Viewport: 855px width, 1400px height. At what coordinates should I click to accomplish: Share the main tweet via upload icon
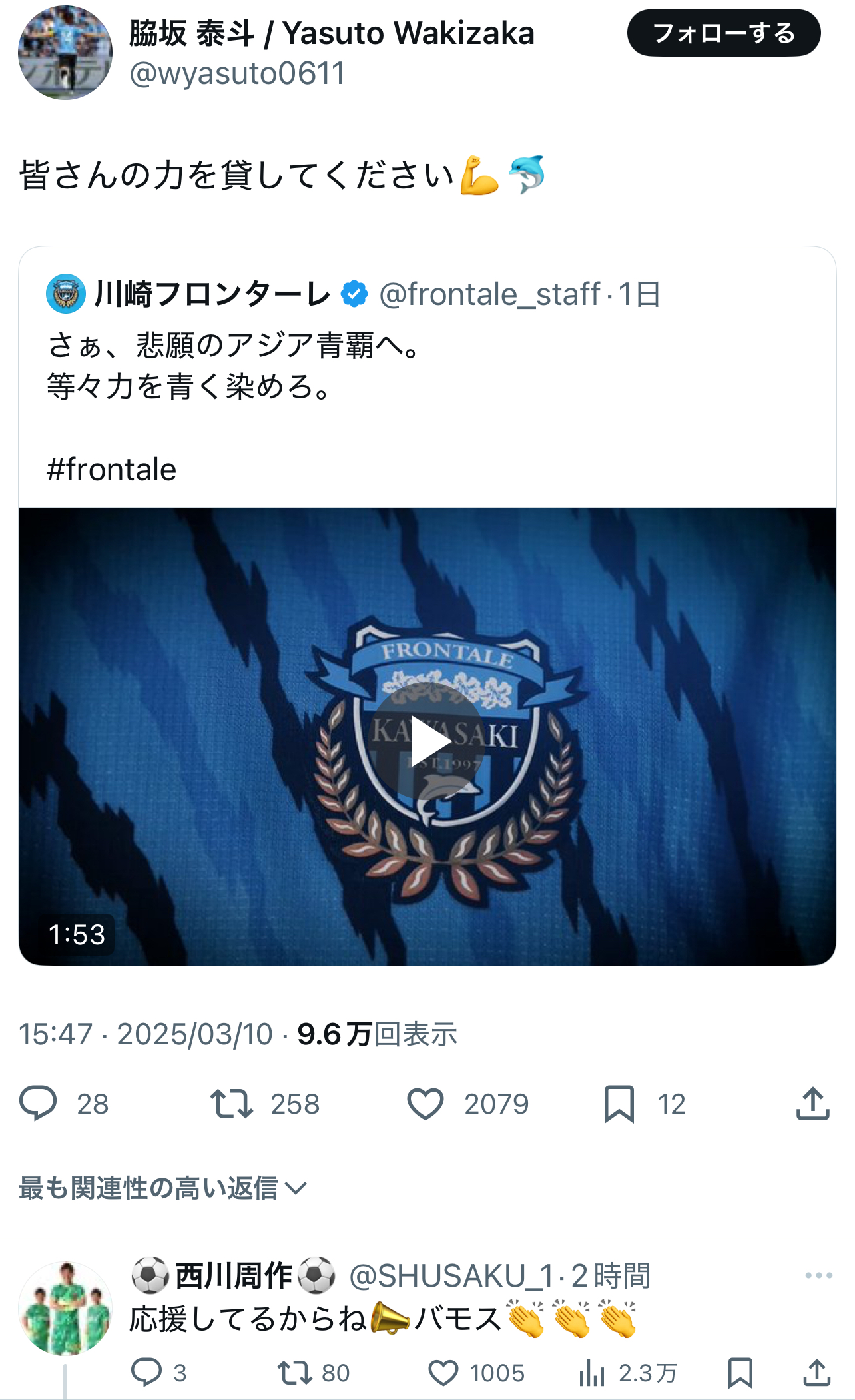[x=812, y=1103]
